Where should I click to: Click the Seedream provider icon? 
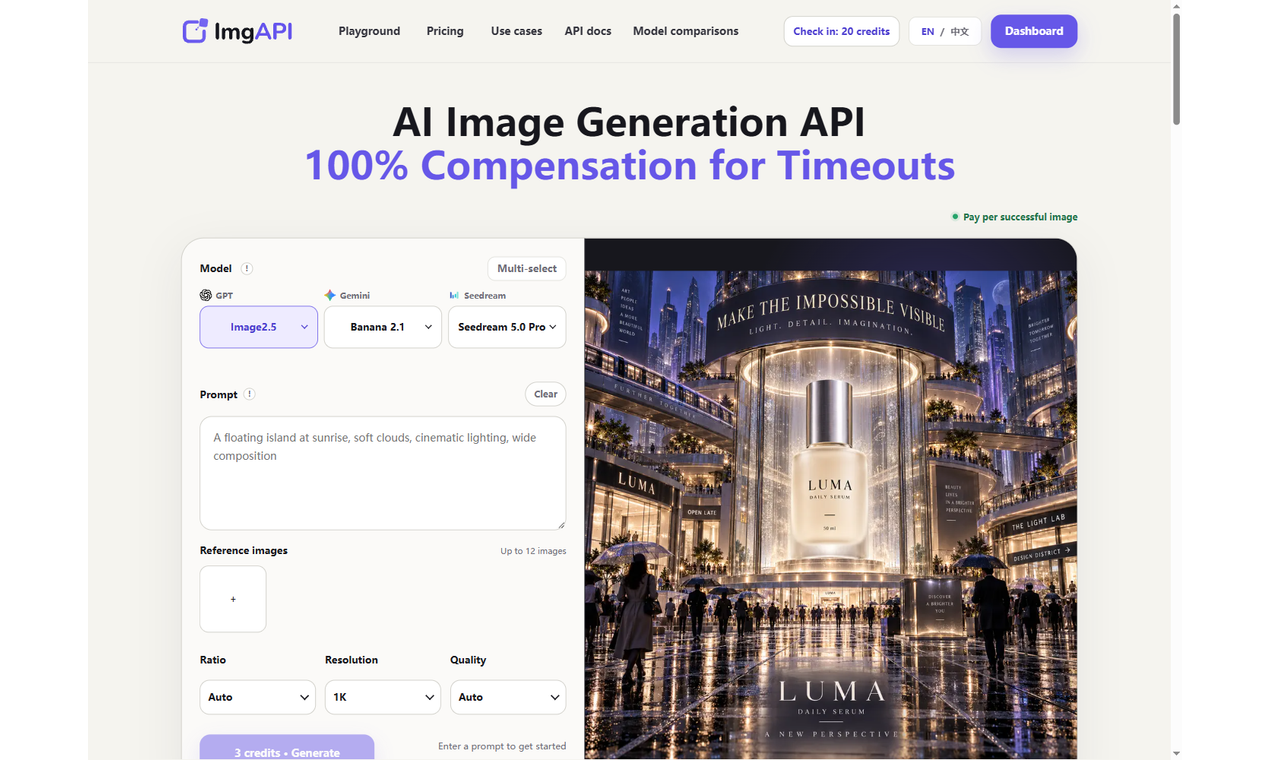coord(454,295)
